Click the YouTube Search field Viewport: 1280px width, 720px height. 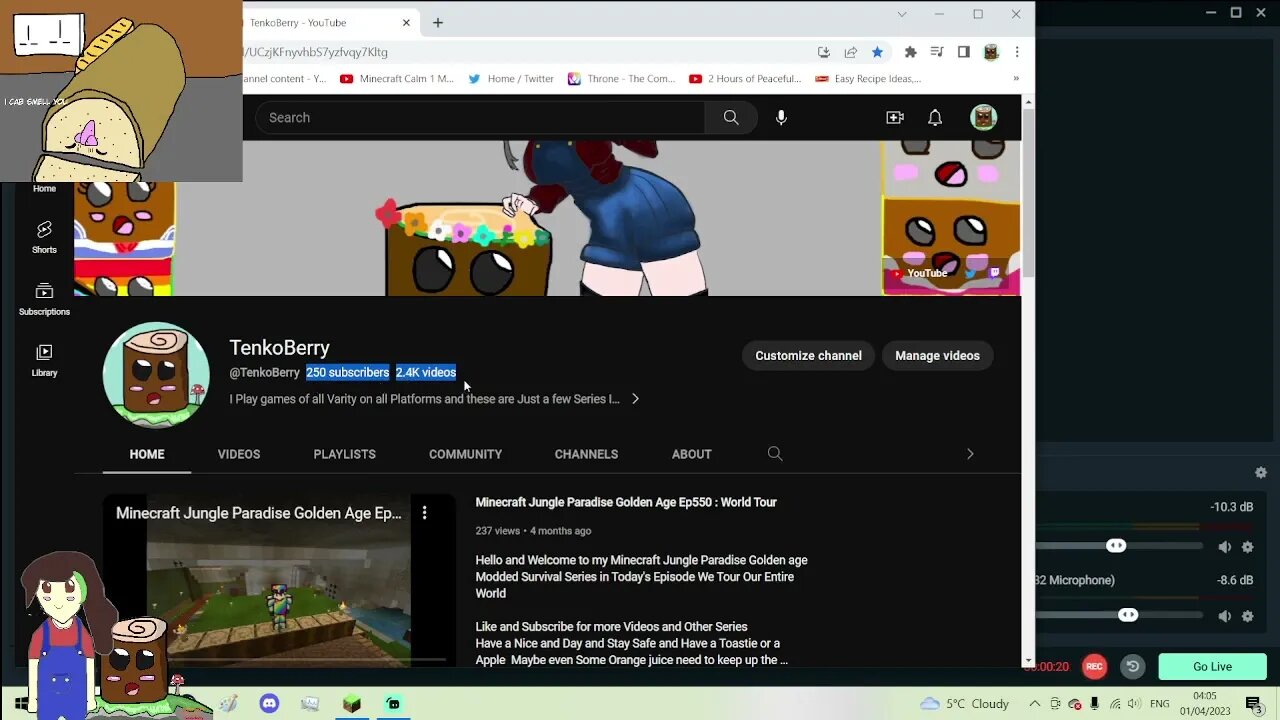coord(480,117)
